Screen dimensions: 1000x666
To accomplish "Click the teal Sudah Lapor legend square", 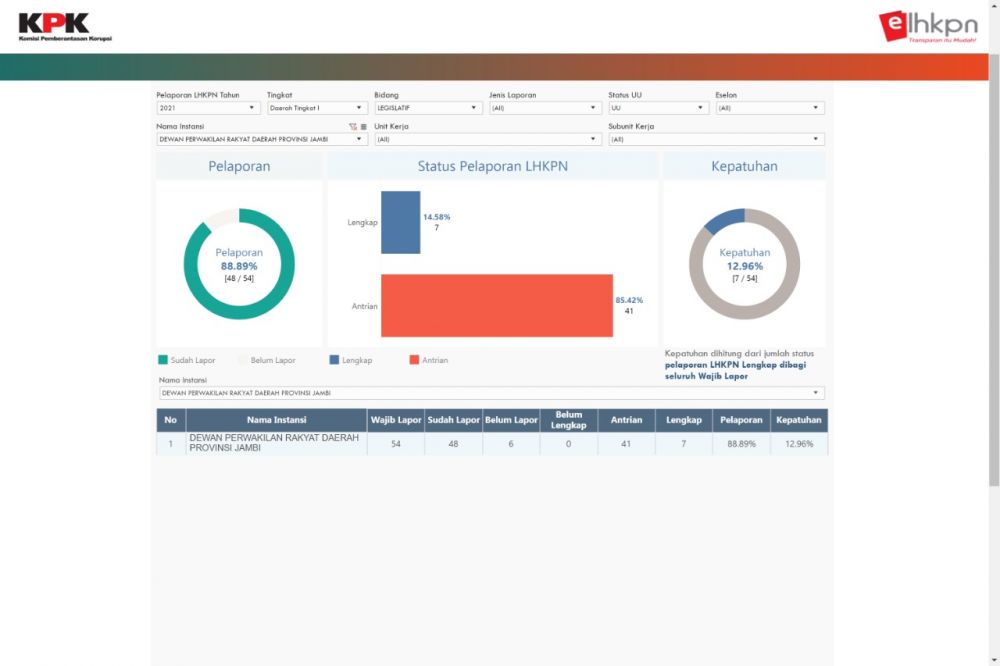I will pos(163,360).
